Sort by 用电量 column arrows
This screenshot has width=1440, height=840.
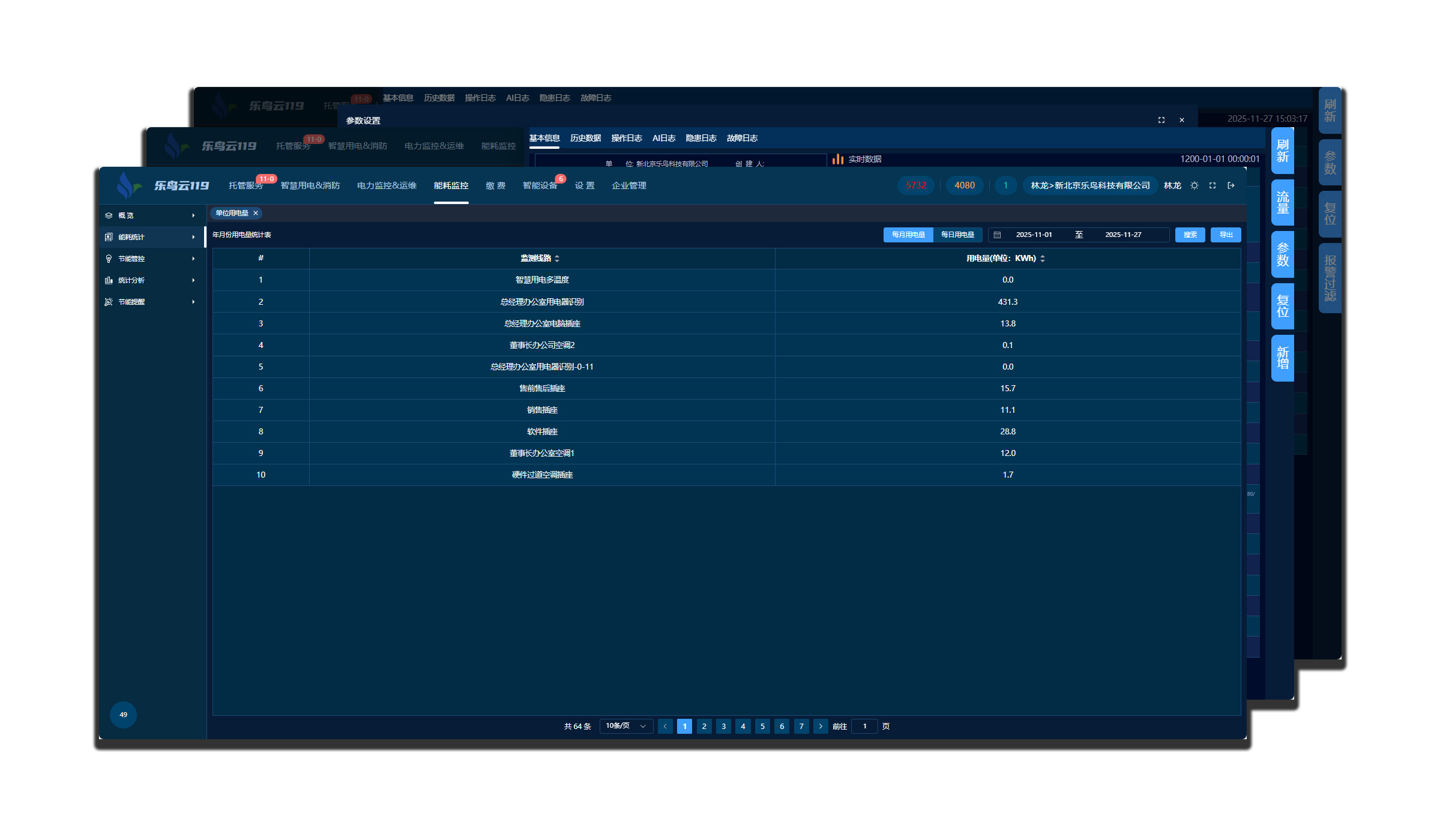click(x=1043, y=259)
